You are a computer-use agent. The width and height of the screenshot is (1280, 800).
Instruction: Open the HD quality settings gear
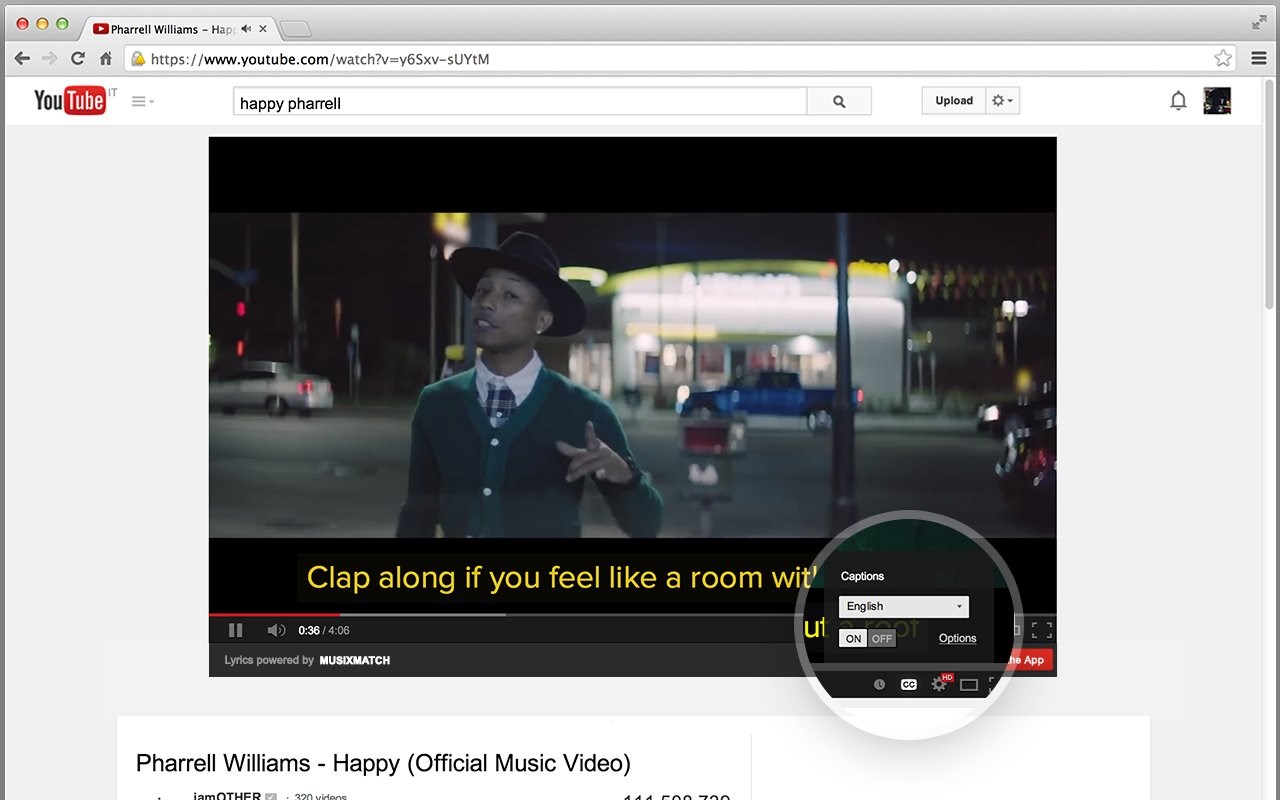940,684
